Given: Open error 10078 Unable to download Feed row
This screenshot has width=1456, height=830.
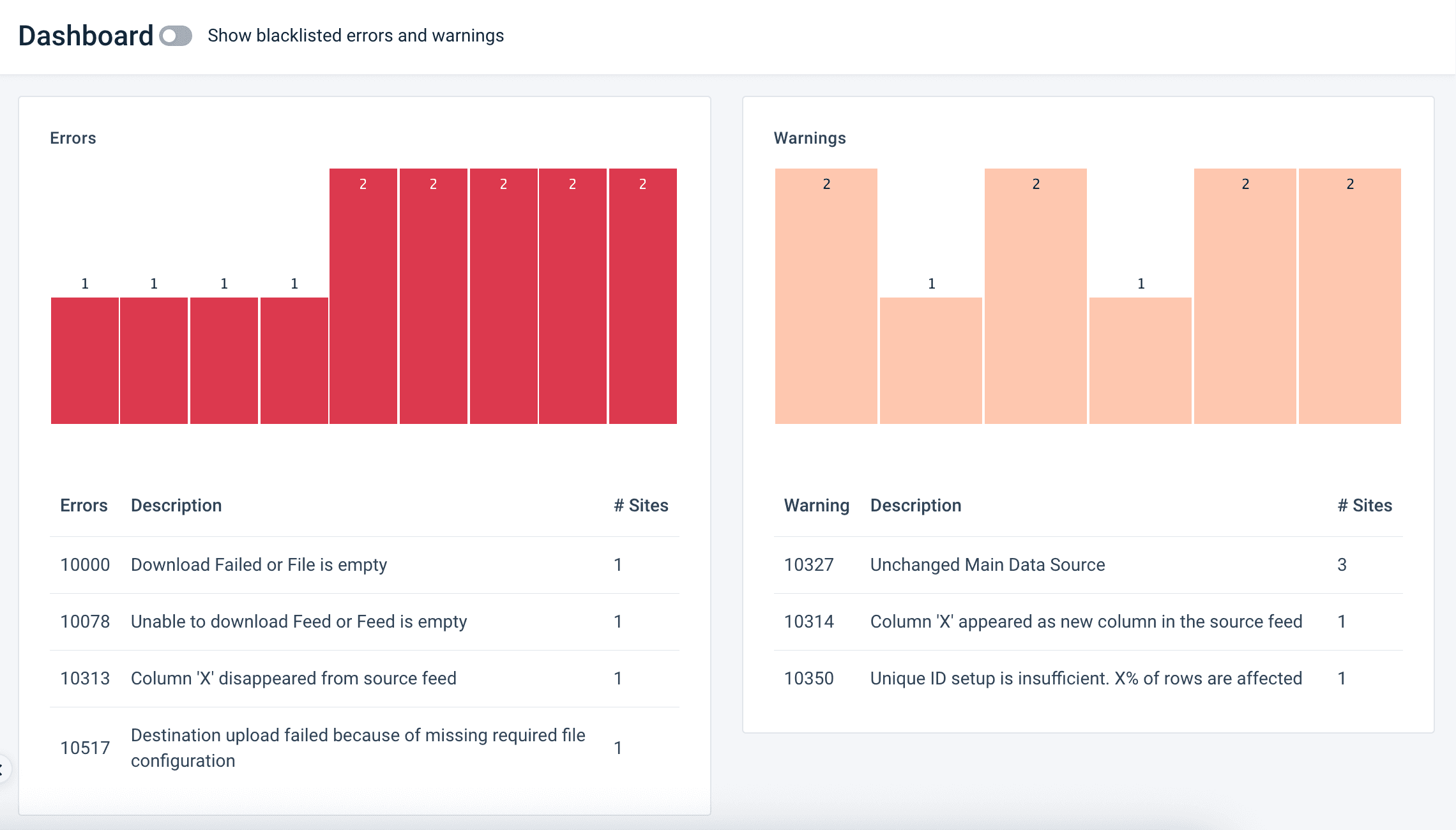Looking at the screenshot, I should 299,622.
